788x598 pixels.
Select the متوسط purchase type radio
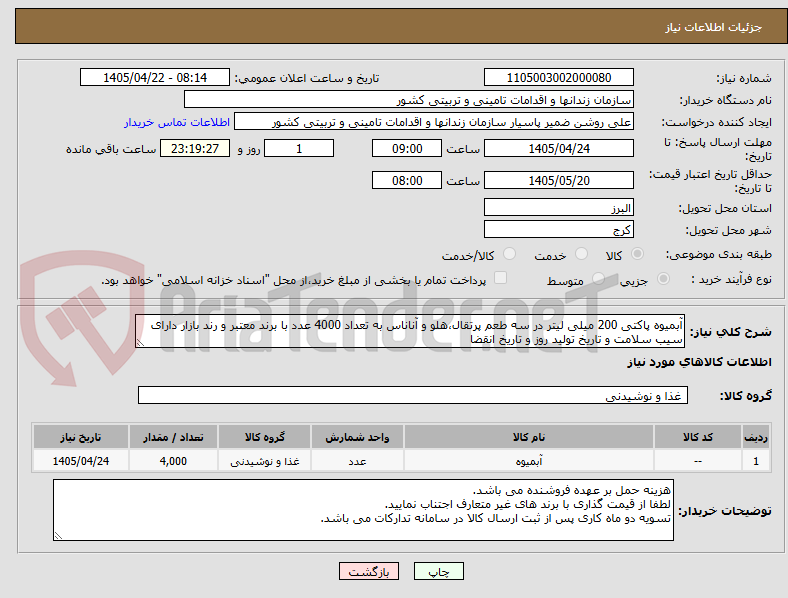[598, 278]
